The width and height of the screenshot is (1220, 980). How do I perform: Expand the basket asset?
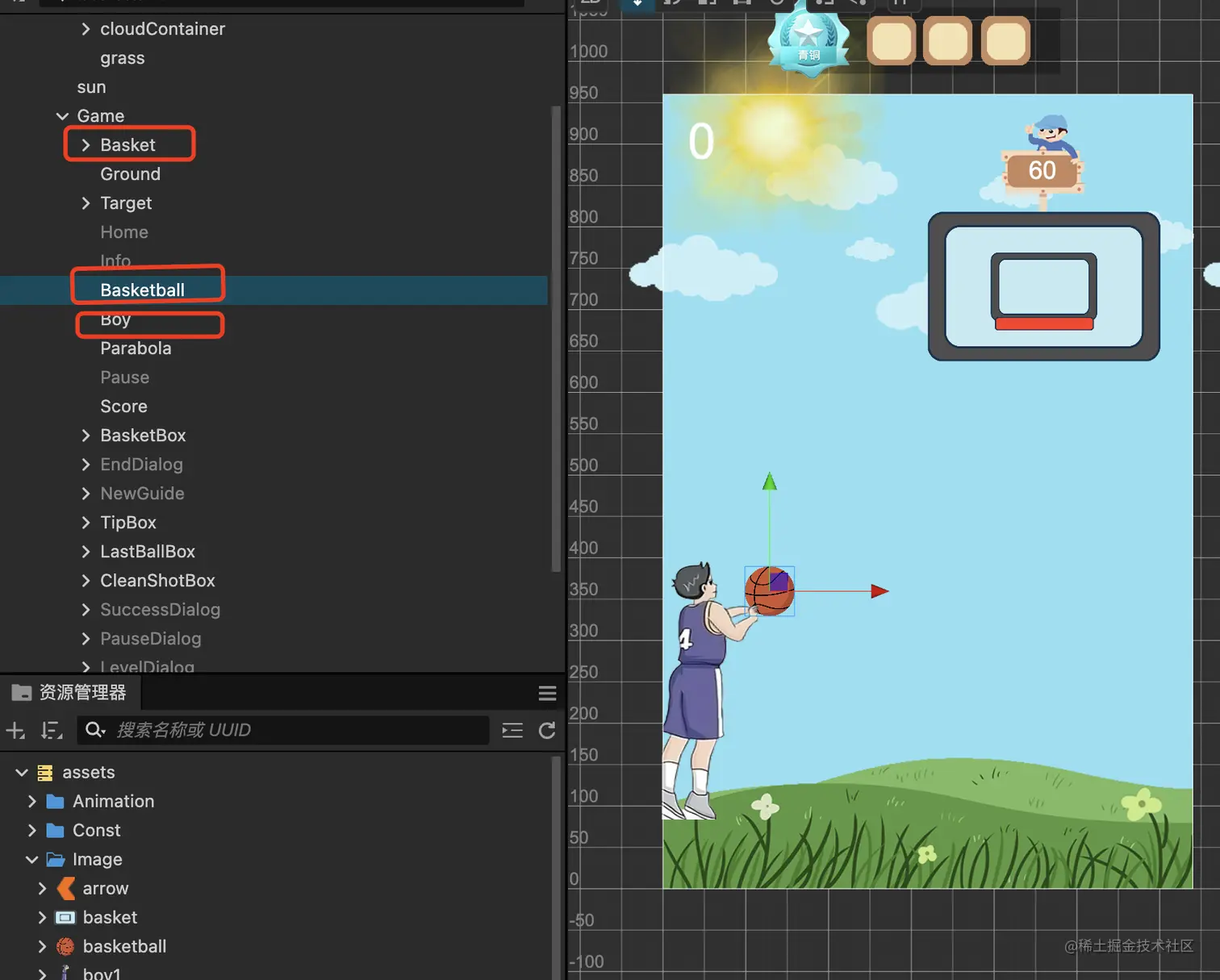(43, 918)
